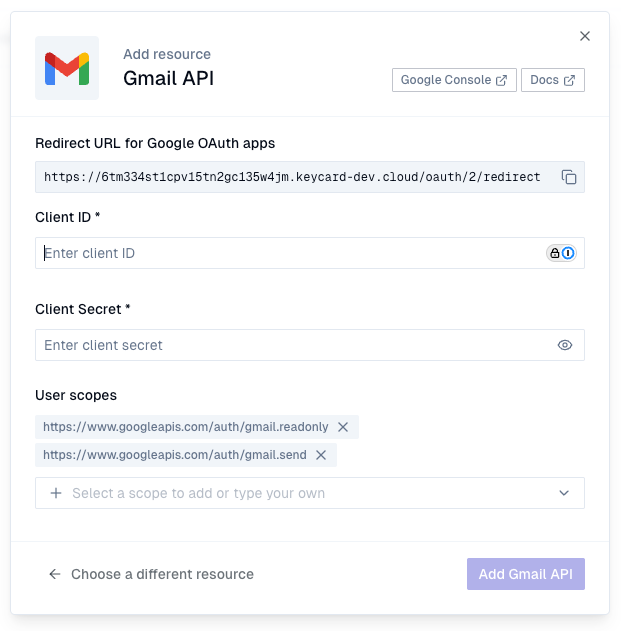
Task: Focus the Client Secret input field
Action: coord(309,345)
